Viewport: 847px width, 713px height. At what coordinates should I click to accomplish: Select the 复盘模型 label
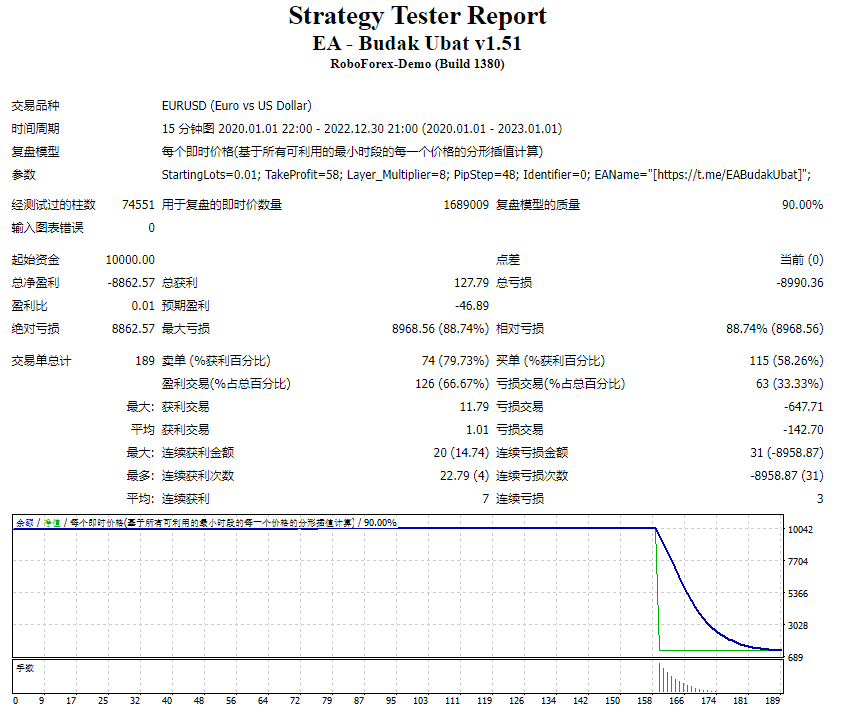tap(35, 152)
